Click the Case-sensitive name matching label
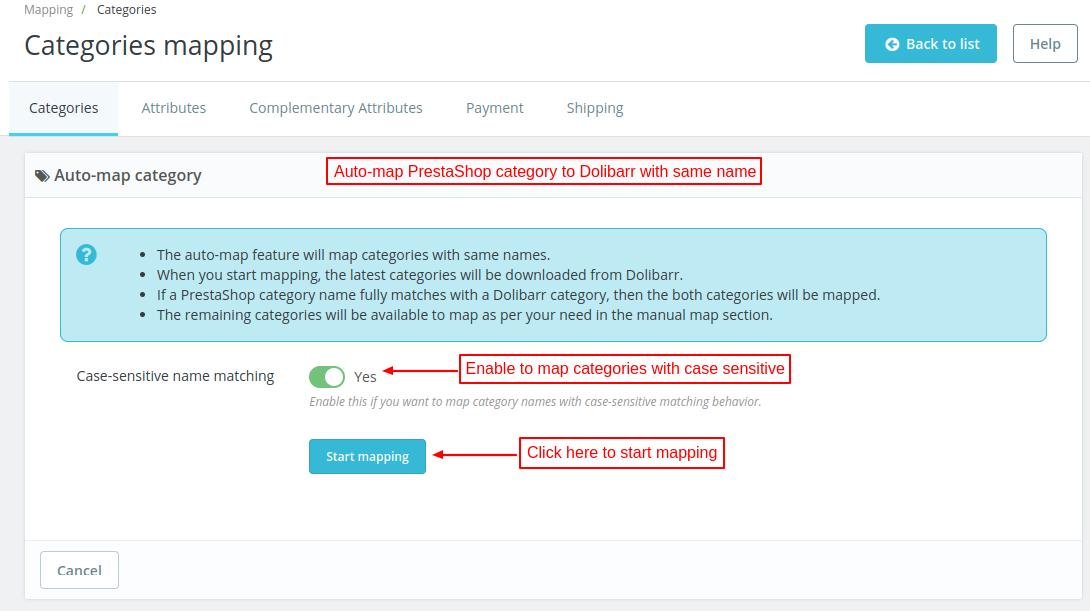Screen dimensions: 1090x611 coord(175,376)
